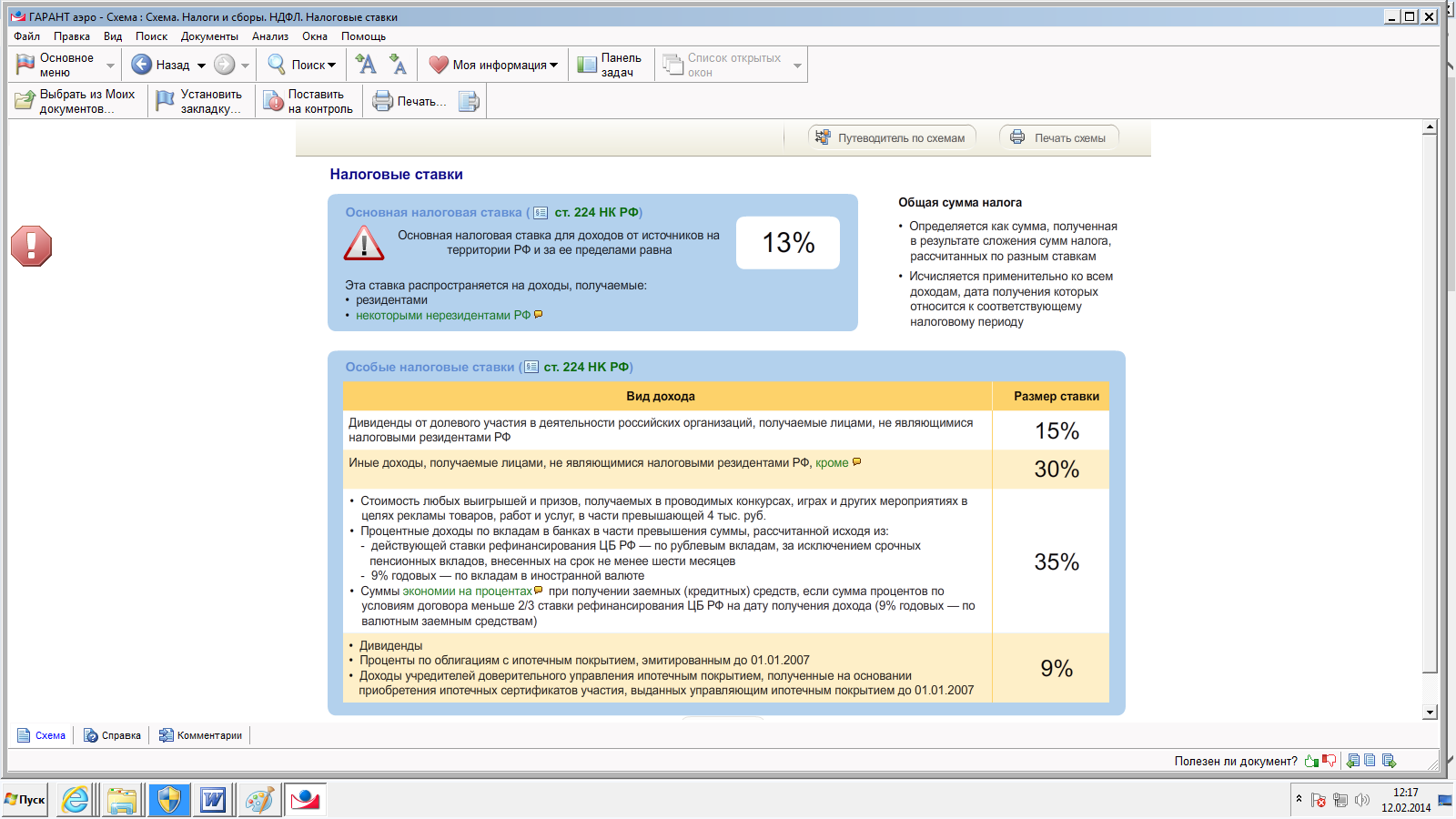
Task: Follow некоторыми нерезидентами РФ link
Action: [x=443, y=315]
